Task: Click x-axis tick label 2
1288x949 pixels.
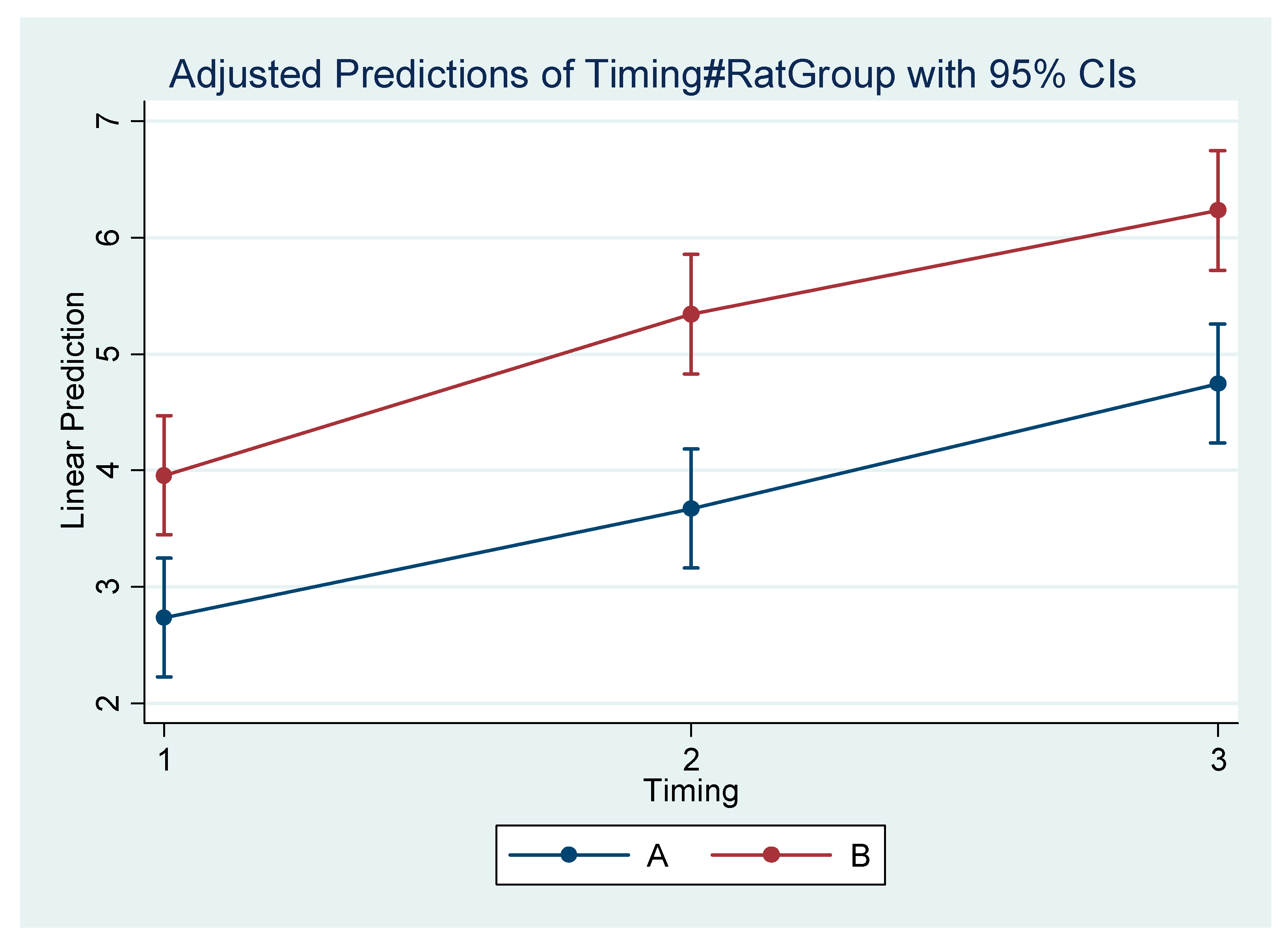Action: [x=691, y=760]
